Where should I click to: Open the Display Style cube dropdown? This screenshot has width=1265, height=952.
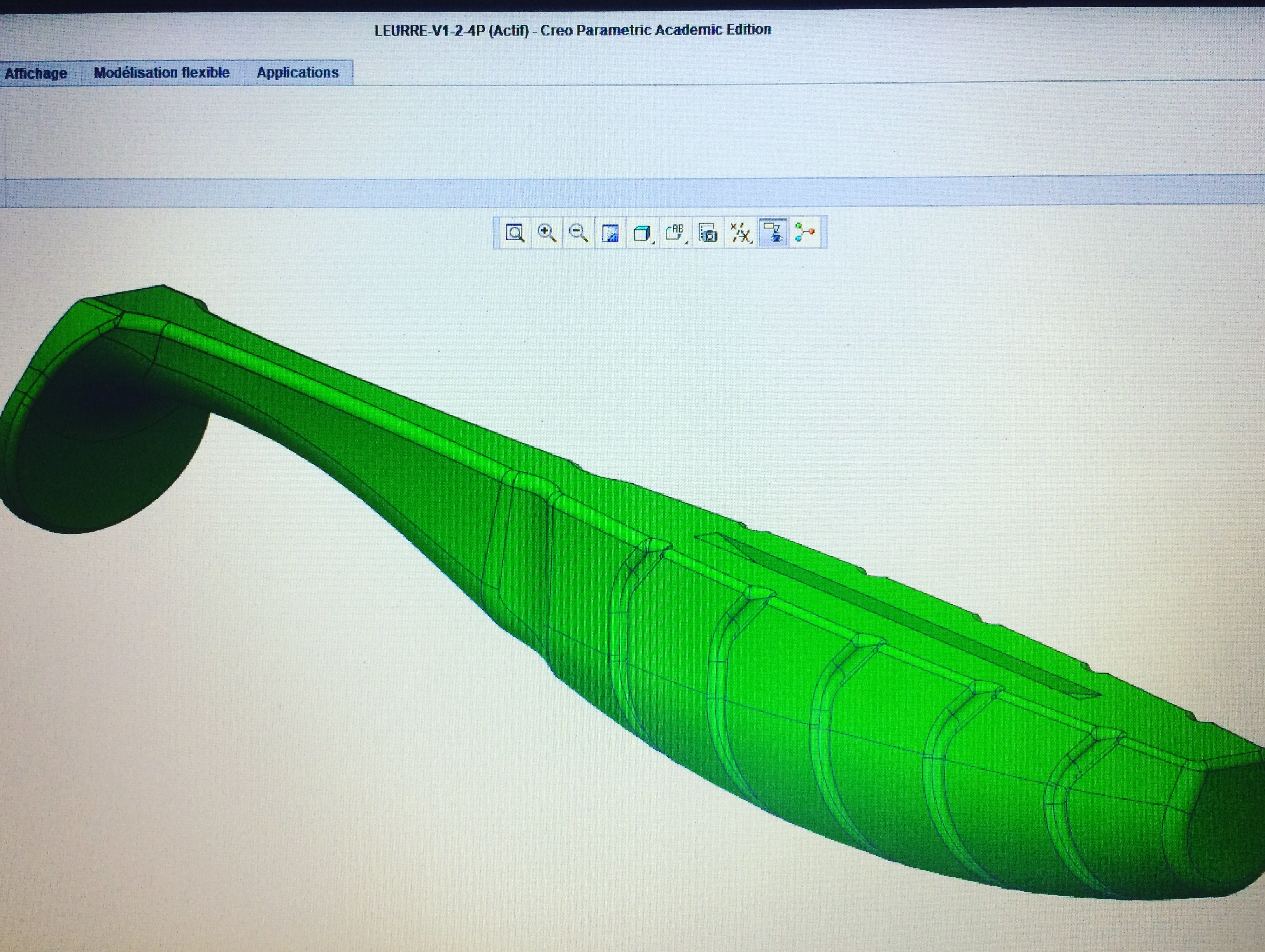[643, 233]
